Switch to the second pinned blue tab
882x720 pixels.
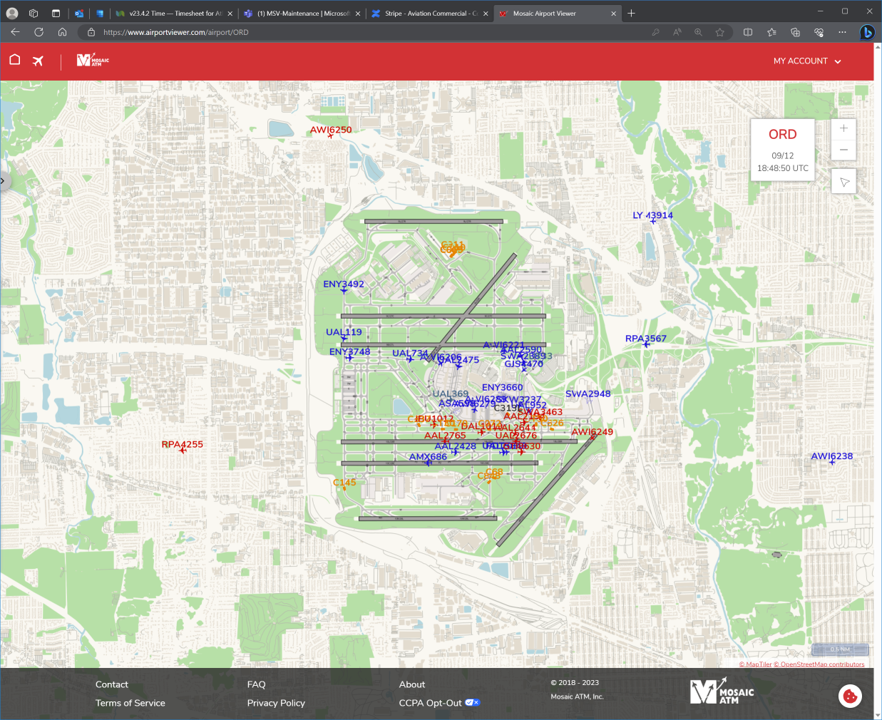click(x=100, y=13)
